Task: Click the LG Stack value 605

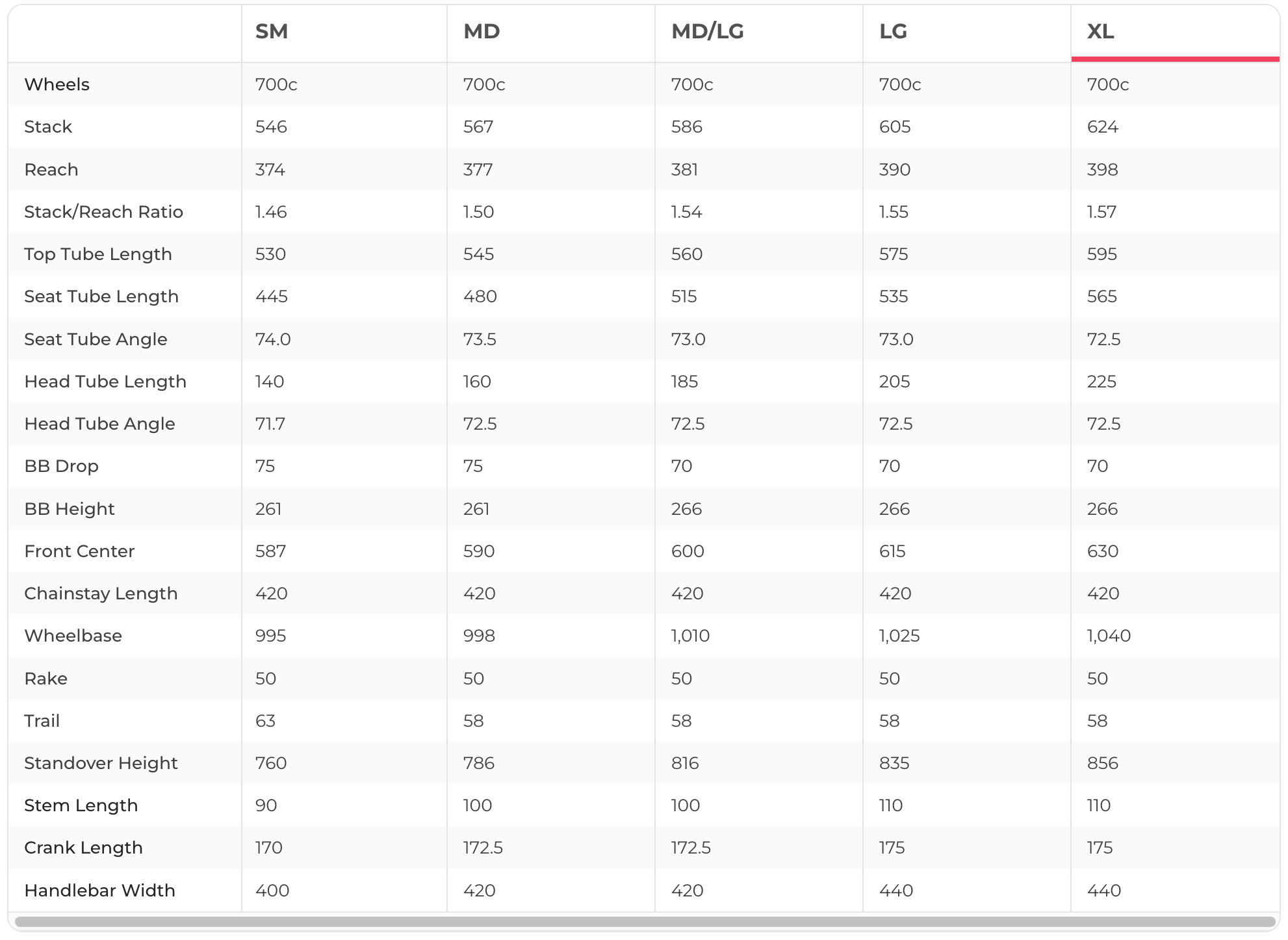Action: [x=894, y=127]
